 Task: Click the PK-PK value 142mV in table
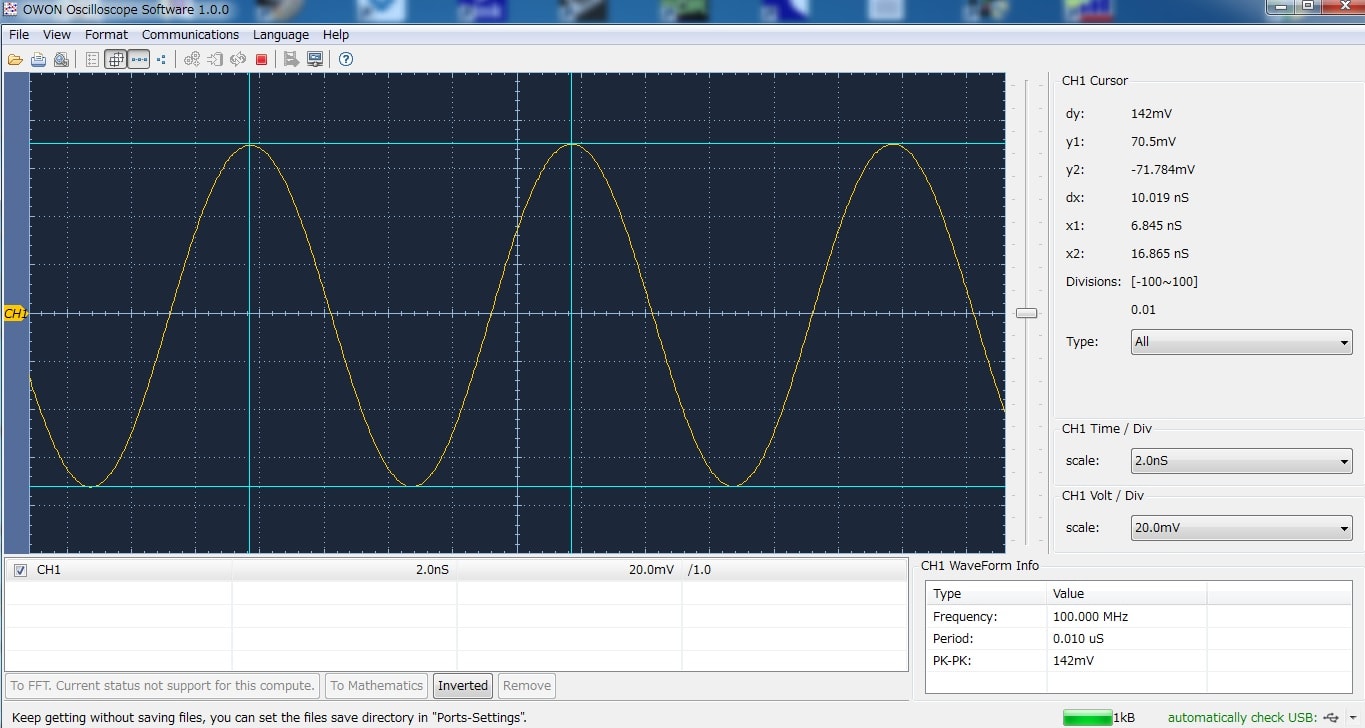(1073, 661)
